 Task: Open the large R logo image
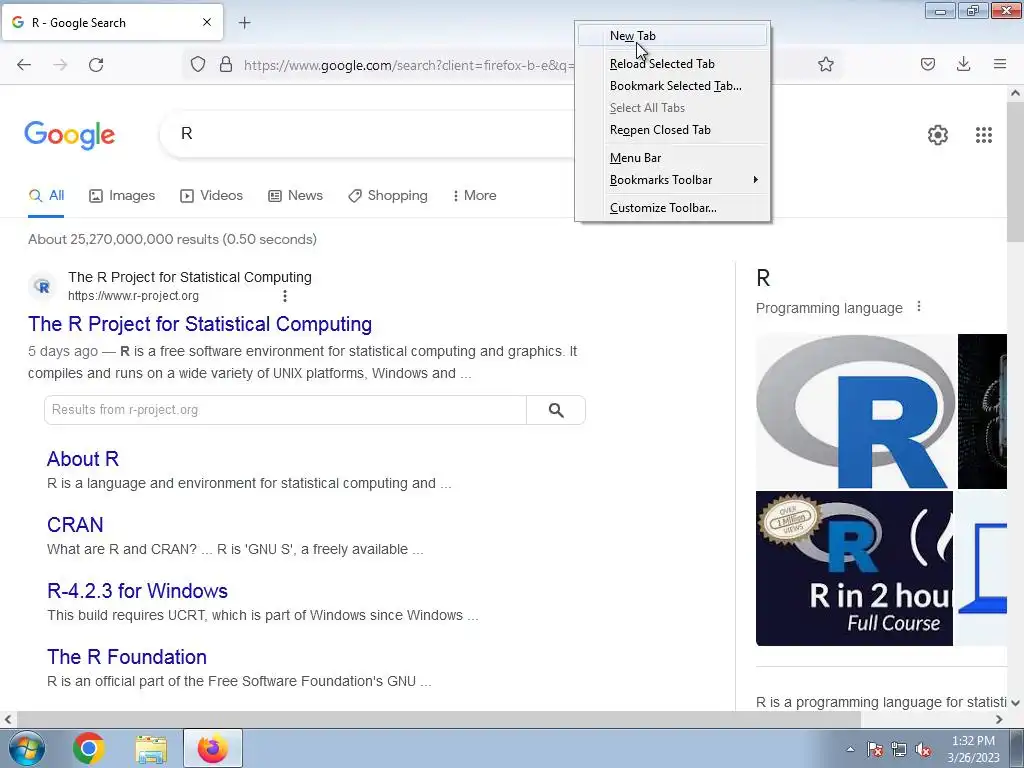click(x=856, y=411)
